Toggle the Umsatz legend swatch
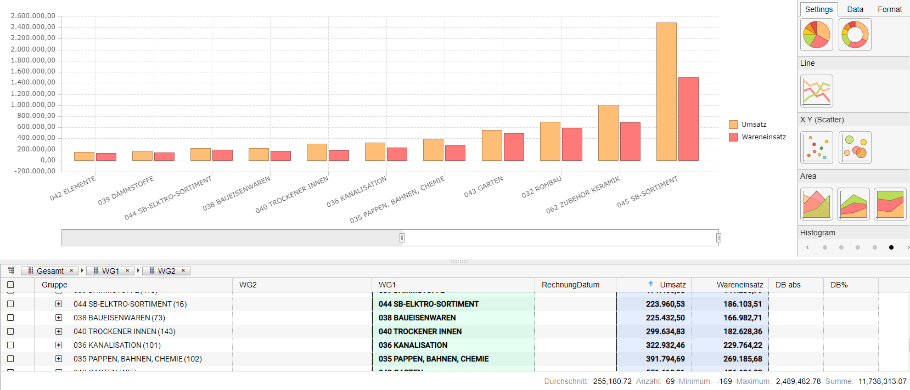Viewport: 910px width, 390px height. click(734, 125)
